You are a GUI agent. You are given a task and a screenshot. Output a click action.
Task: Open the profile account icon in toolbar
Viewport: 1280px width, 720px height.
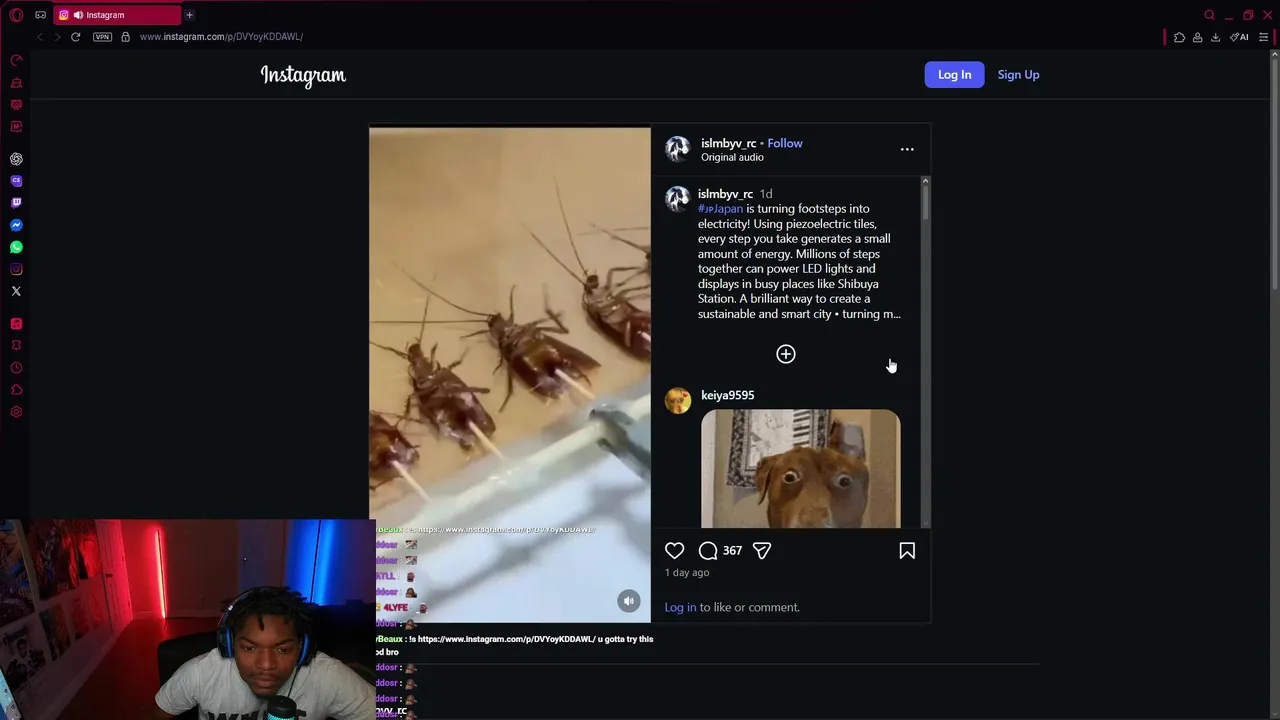point(1197,37)
